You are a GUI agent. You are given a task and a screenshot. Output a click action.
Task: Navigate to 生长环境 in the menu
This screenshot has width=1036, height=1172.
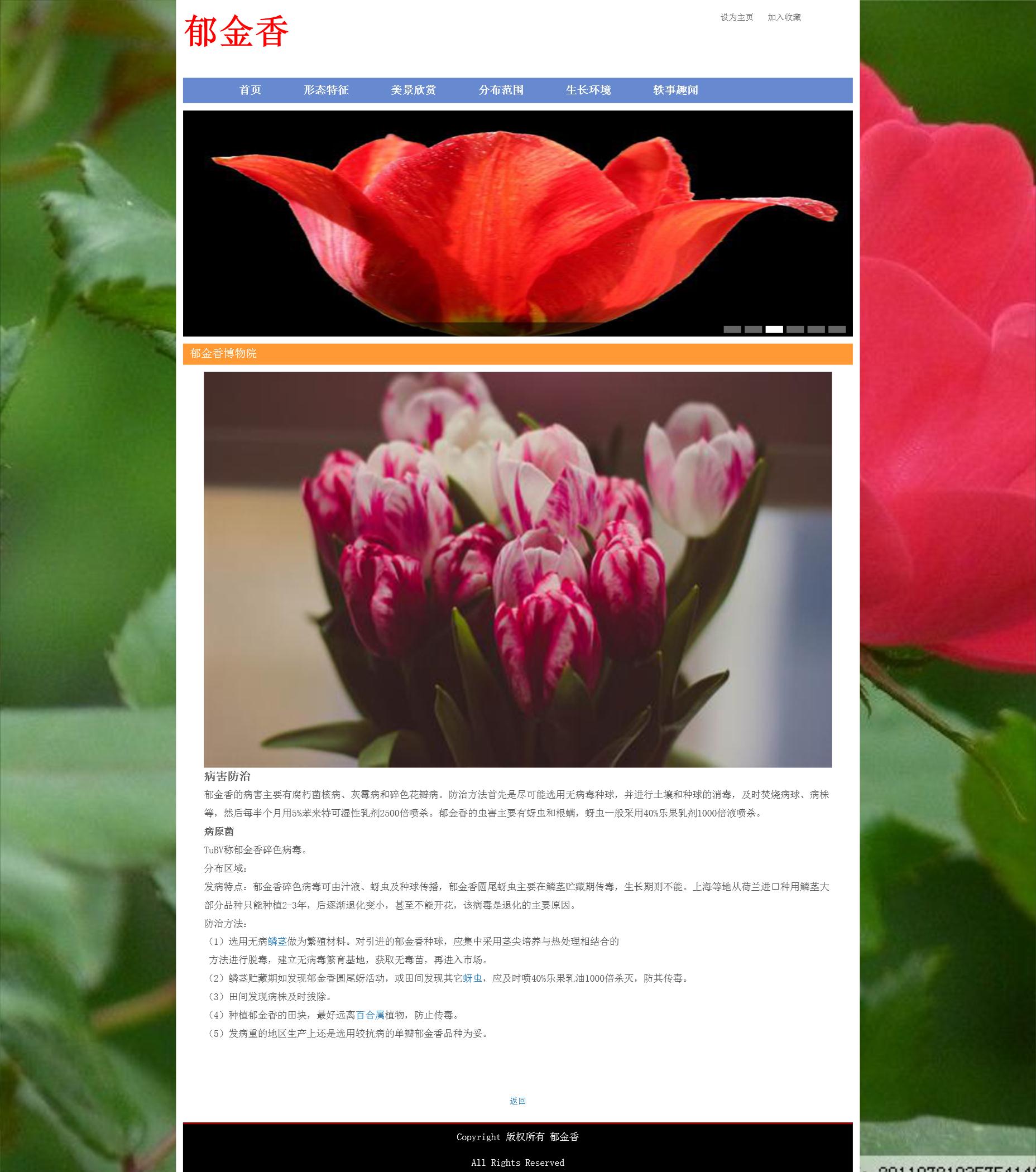[x=588, y=90]
